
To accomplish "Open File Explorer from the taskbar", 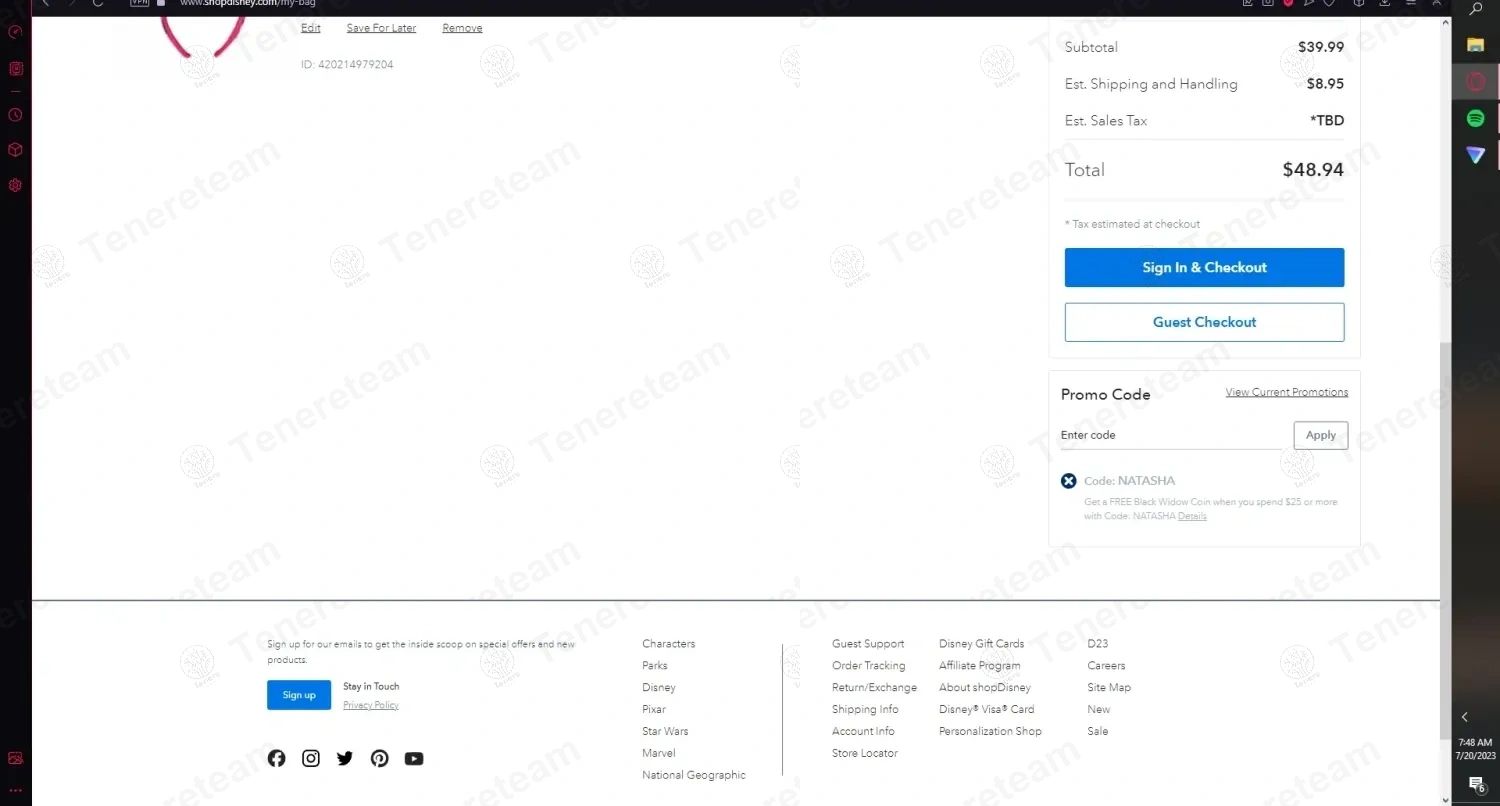I will (1476, 45).
